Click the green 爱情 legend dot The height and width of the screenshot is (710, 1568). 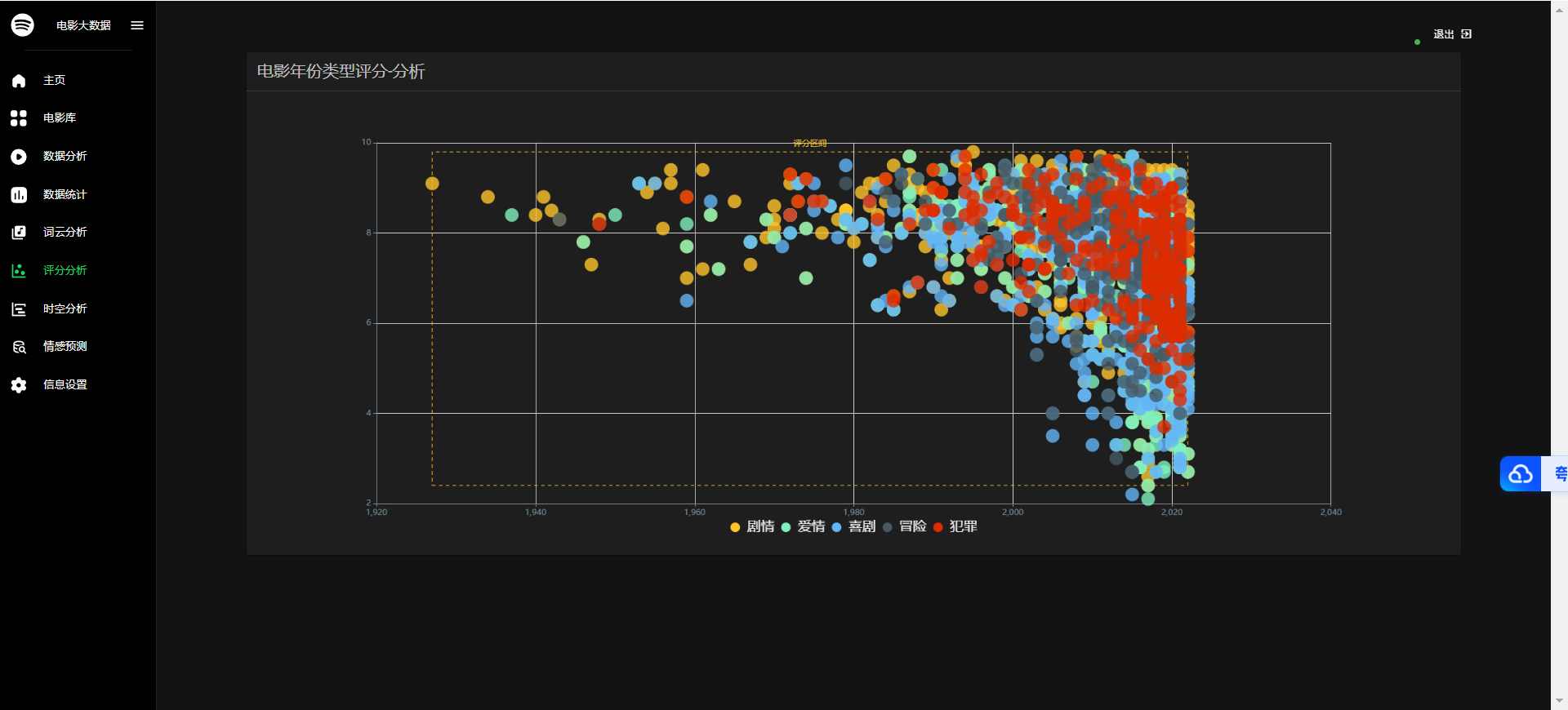(x=786, y=527)
